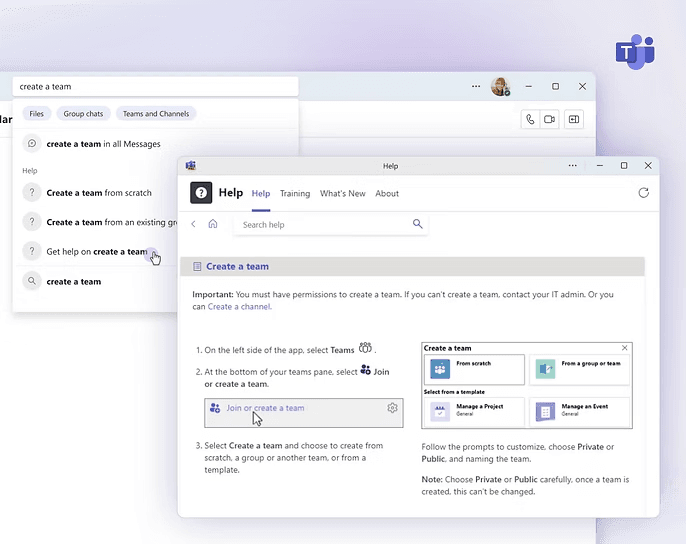Start a video call with camera icon

tap(550, 119)
